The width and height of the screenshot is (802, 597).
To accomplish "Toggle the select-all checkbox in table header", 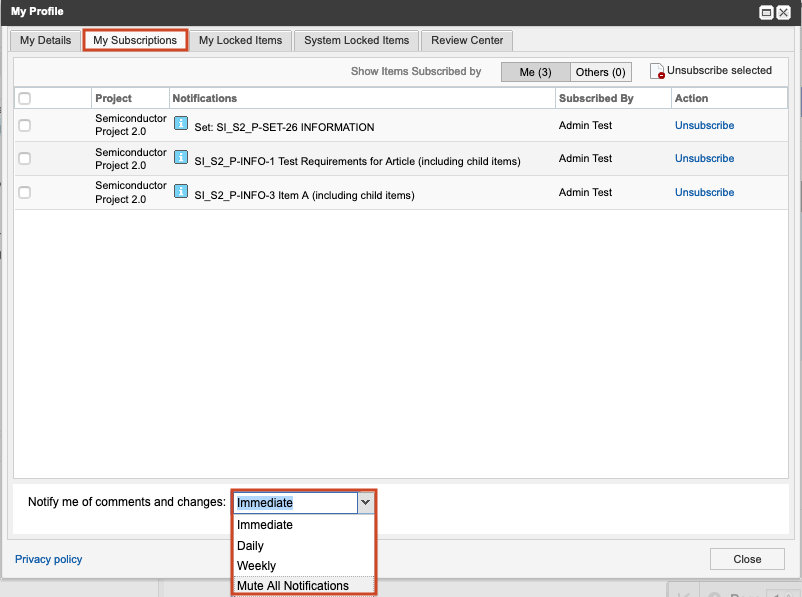I will click(25, 98).
